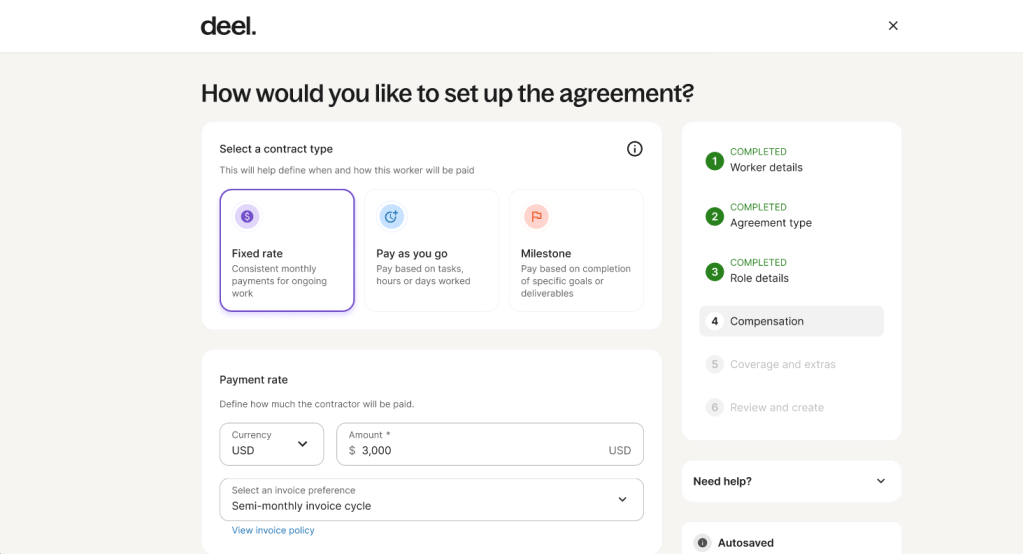Jump to the Agreement type step
The width and height of the screenshot is (1023, 554).
(770, 223)
